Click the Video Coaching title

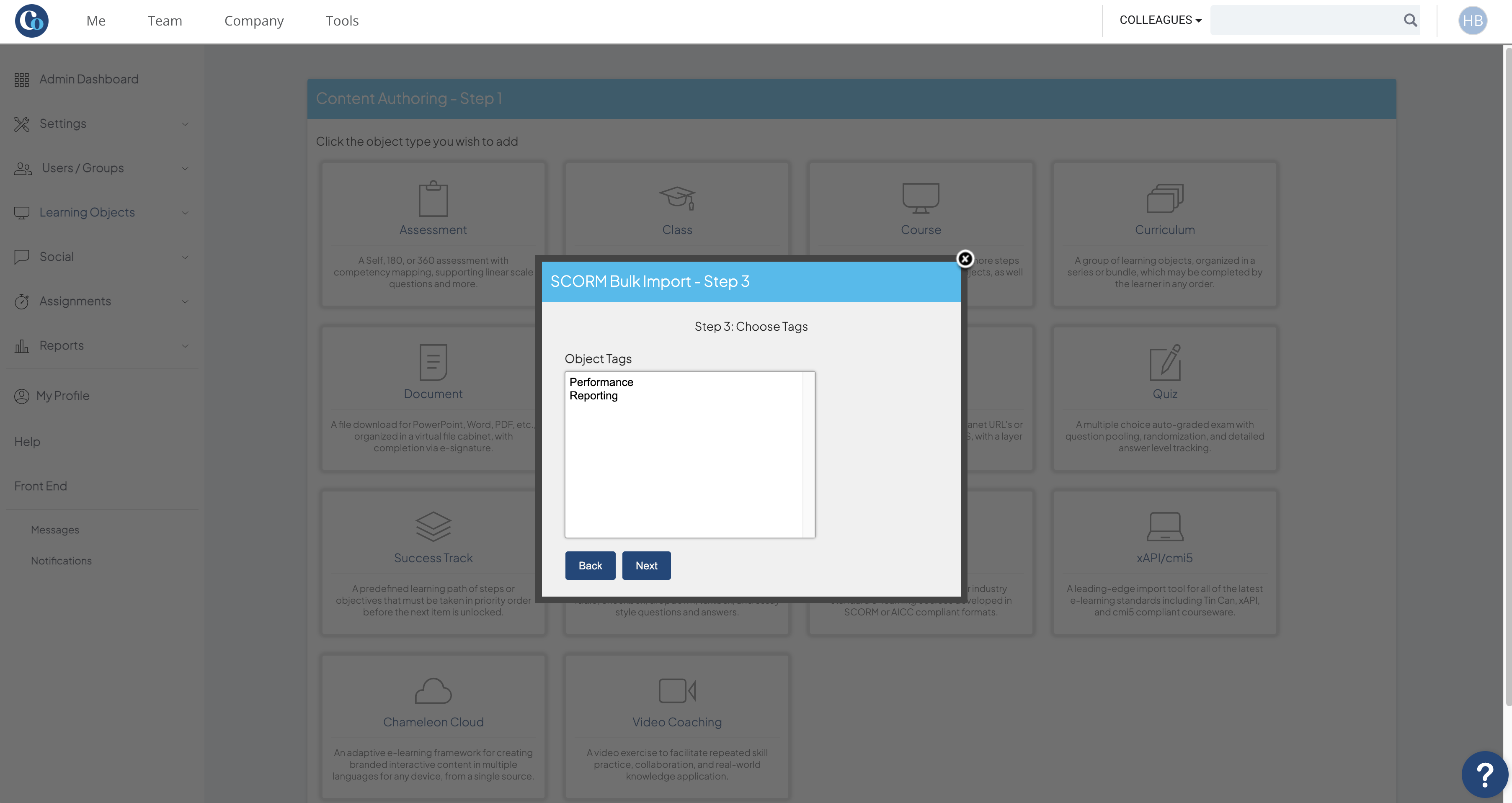(x=677, y=722)
